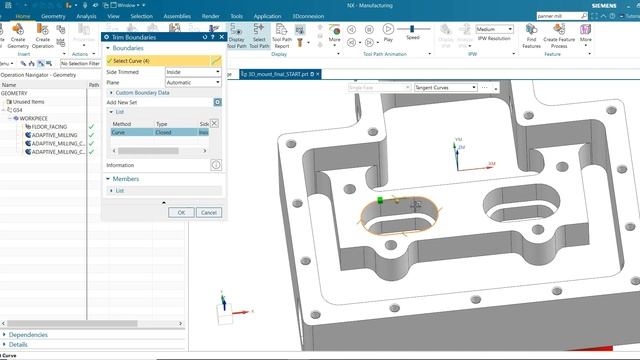The height and width of the screenshot is (360, 640).
Task: Open the Tangent Curves dropdown
Action: (x=446, y=87)
